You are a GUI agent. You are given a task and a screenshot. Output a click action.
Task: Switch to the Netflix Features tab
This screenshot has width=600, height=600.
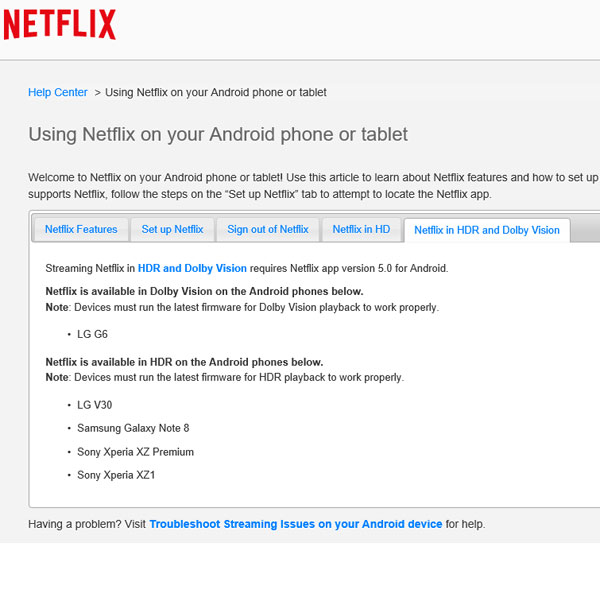pos(81,229)
